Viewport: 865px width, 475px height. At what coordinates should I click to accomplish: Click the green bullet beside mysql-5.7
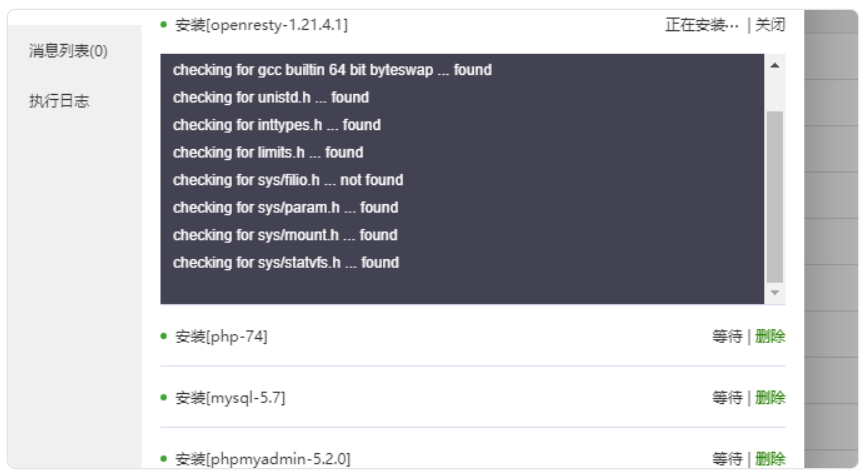[163, 397]
